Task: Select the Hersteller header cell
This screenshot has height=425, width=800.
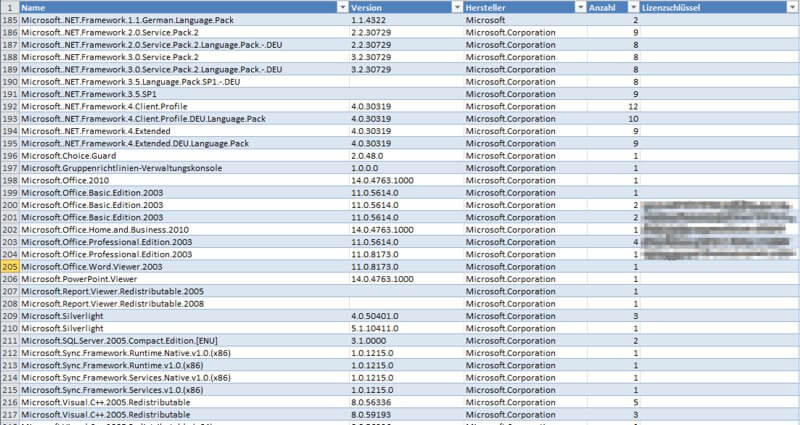Action: coord(525,8)
